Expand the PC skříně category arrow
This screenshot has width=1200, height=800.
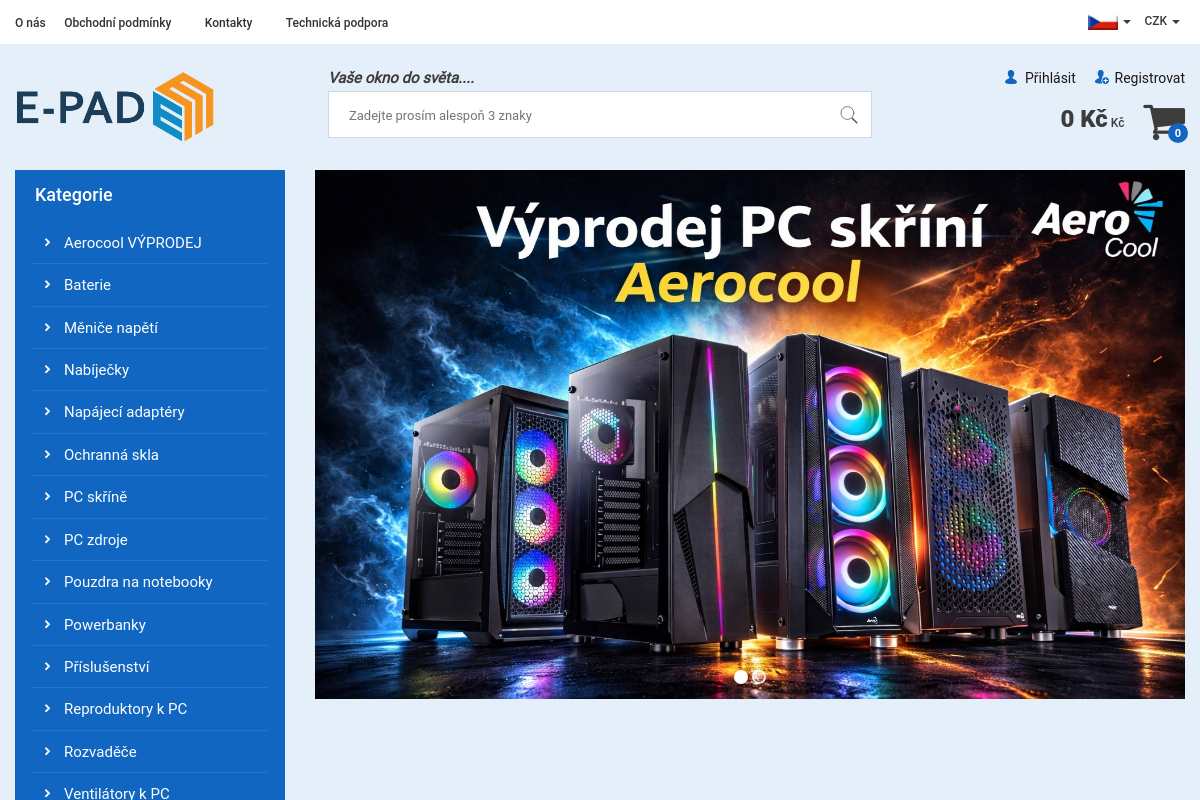click(47, 497)
